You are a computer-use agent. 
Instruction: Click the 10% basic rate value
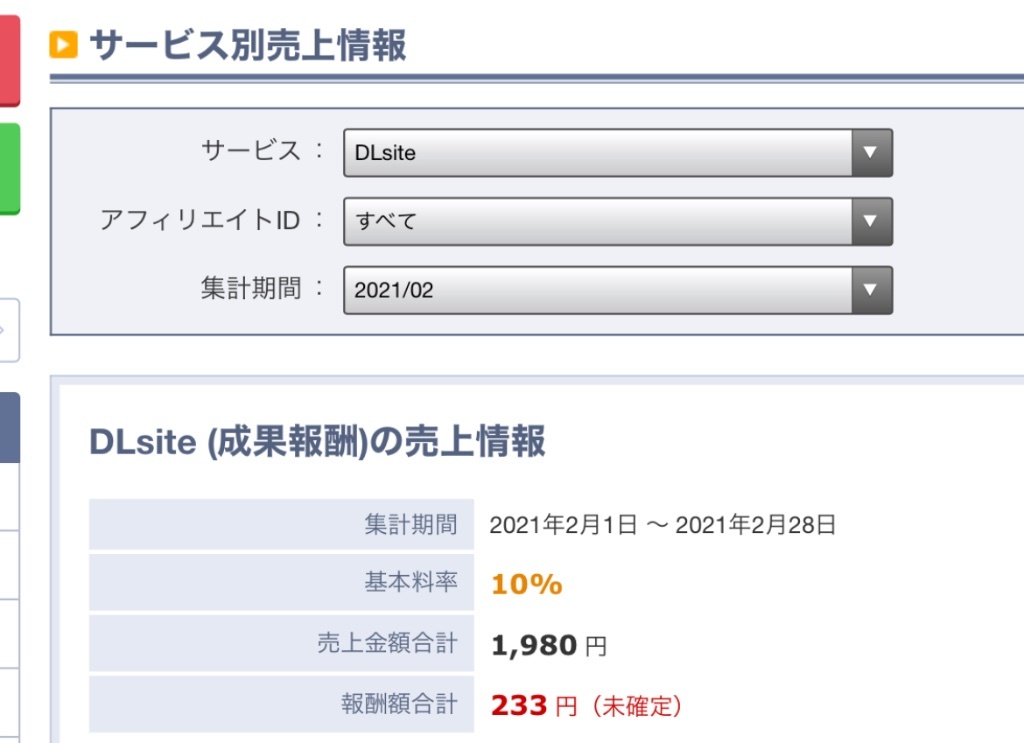pyautogui.click(x=526, y=584)
